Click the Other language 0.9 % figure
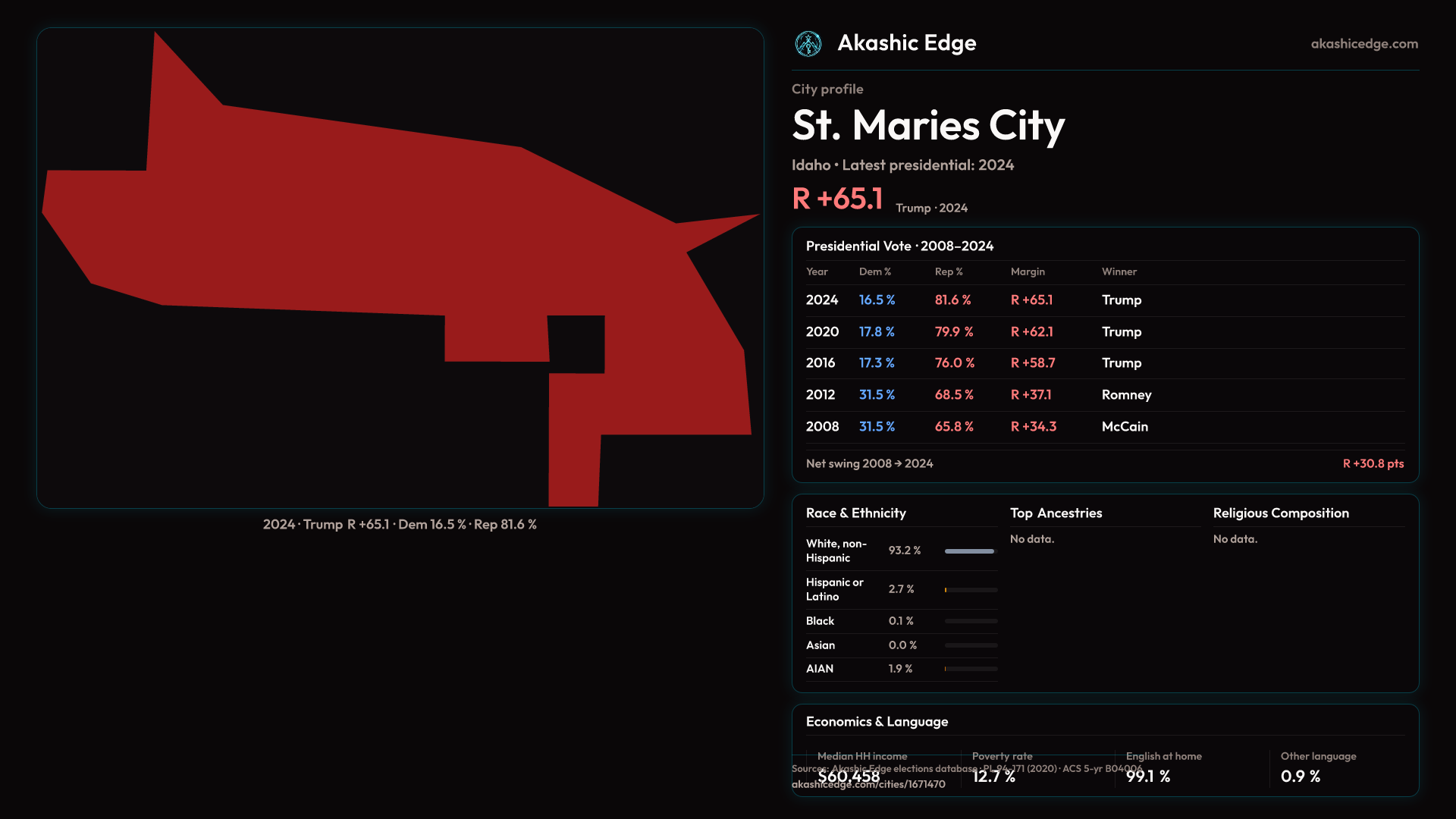The height and width of the screenshot is (819, 1456). click(x=1300, y=777)
